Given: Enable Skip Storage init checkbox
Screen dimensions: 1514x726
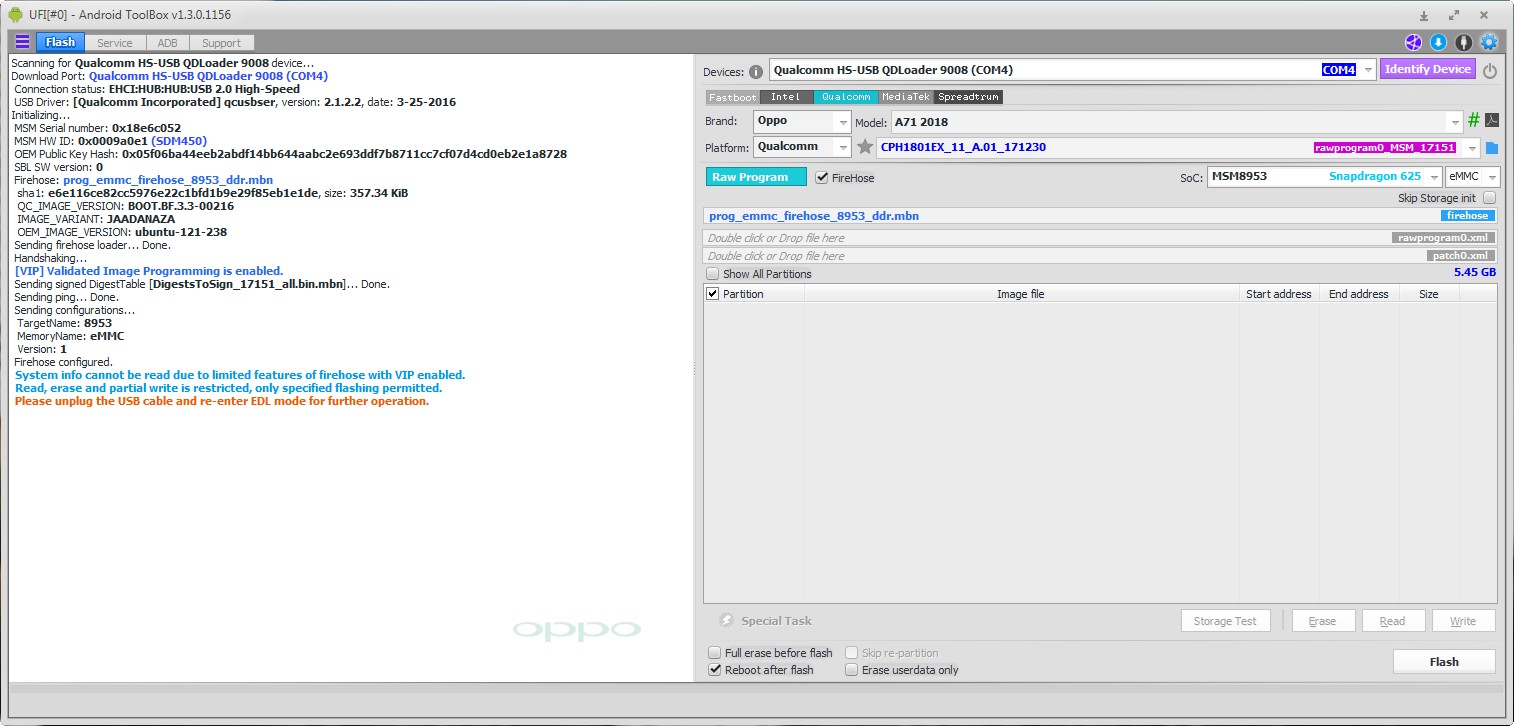Looking at the screenshot, I should click(x=1489, y=198).
